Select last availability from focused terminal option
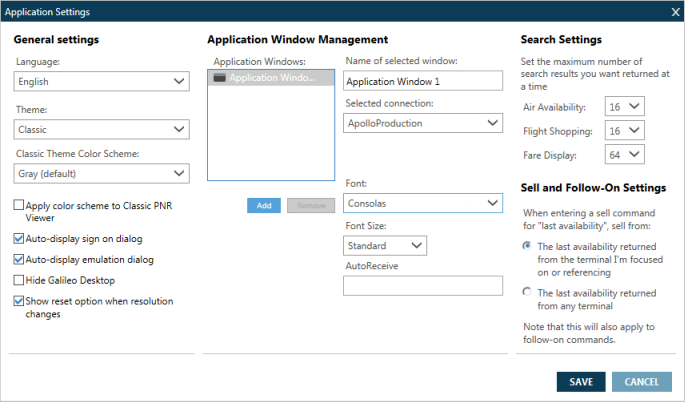Screen dimensions: 685x402 pyautogui.click(x=527, y=245)
